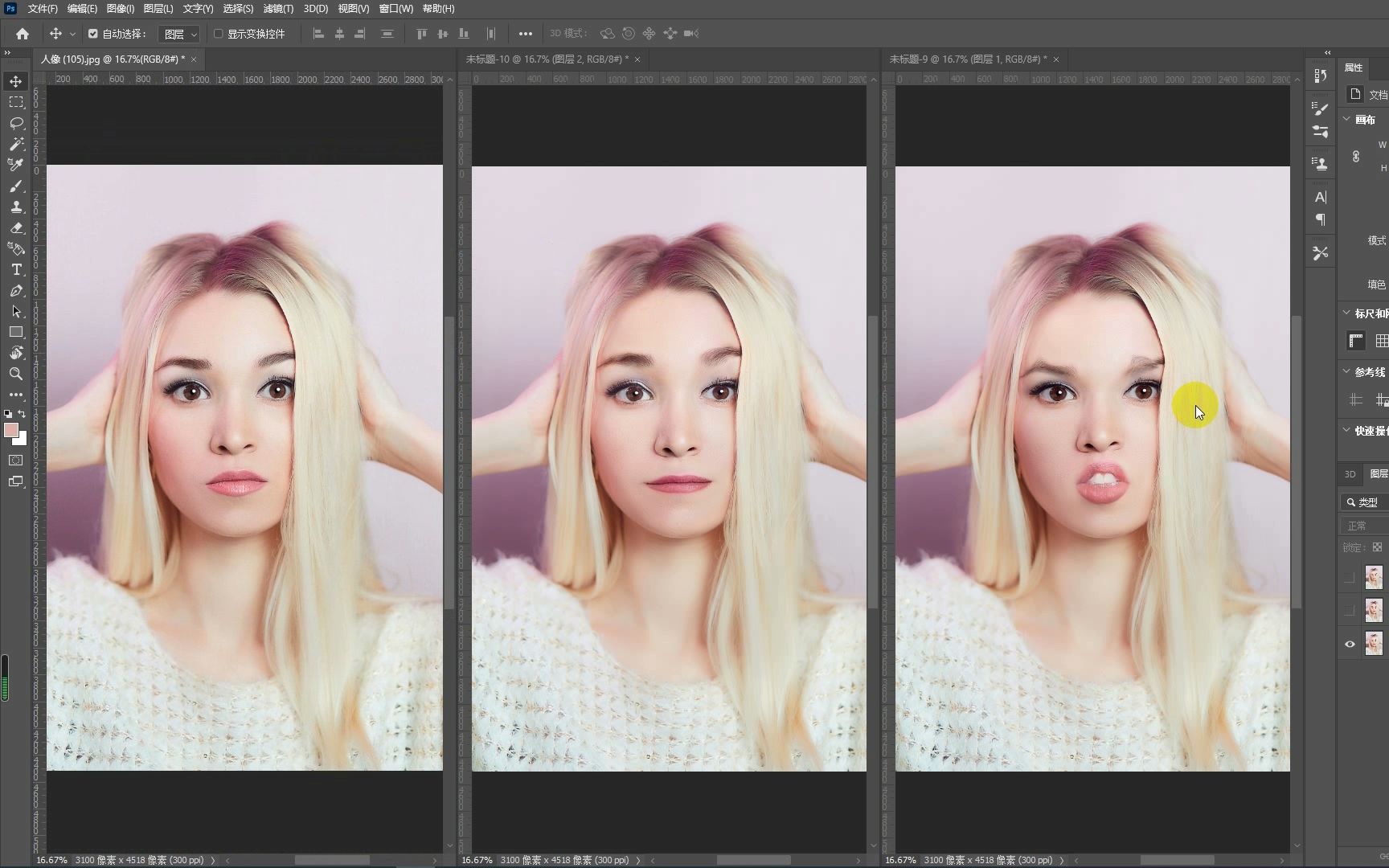Open the Move tool preset dropdown arrow
The image size is (1389, 868).
72,34
